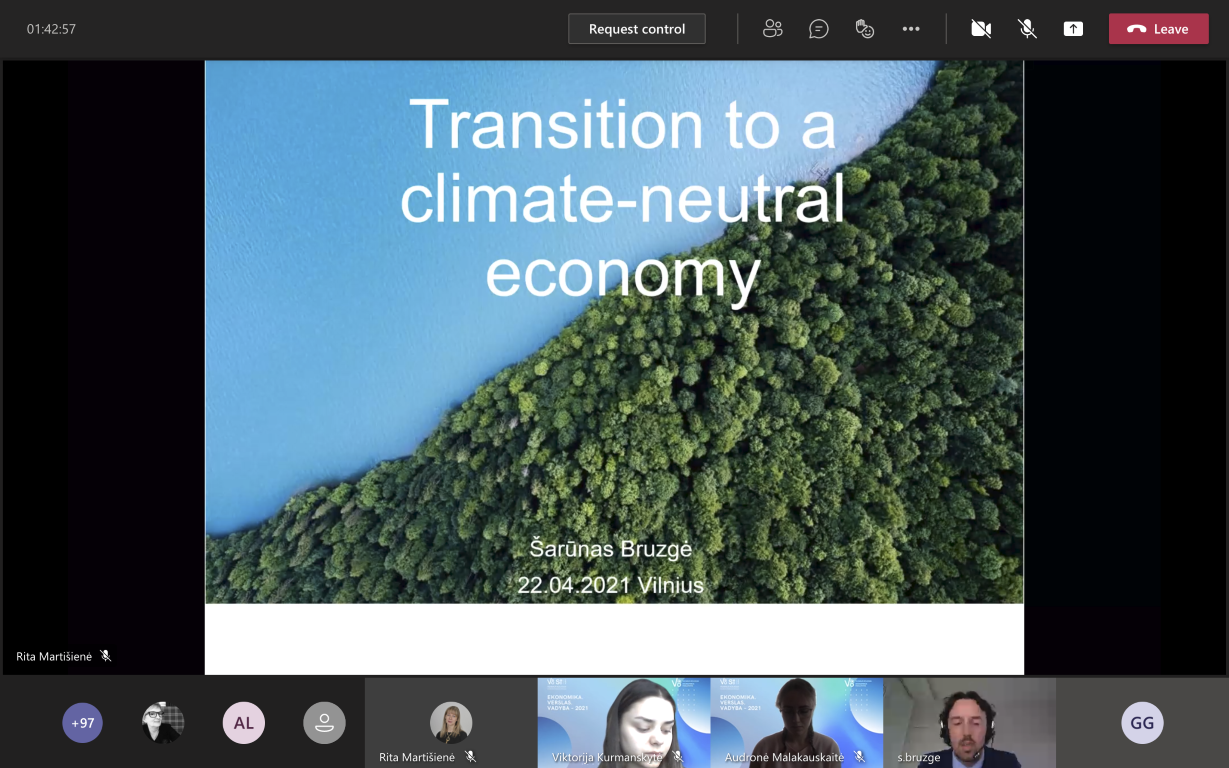The width and height of the screenshot is (1229, 768).
Task: Select Viktorija Kurmanskytė's video tile
Action: (624, 722)
